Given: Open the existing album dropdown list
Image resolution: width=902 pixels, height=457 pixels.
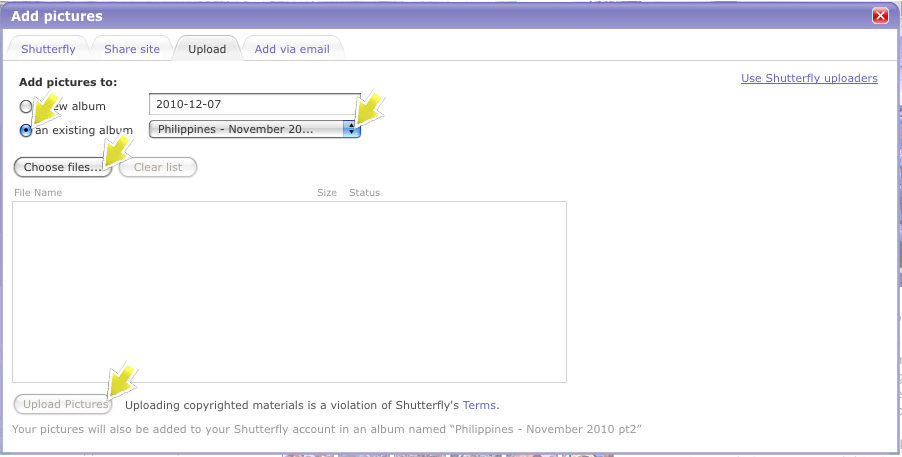Looking at the screenshot, I should pos(255,130).
